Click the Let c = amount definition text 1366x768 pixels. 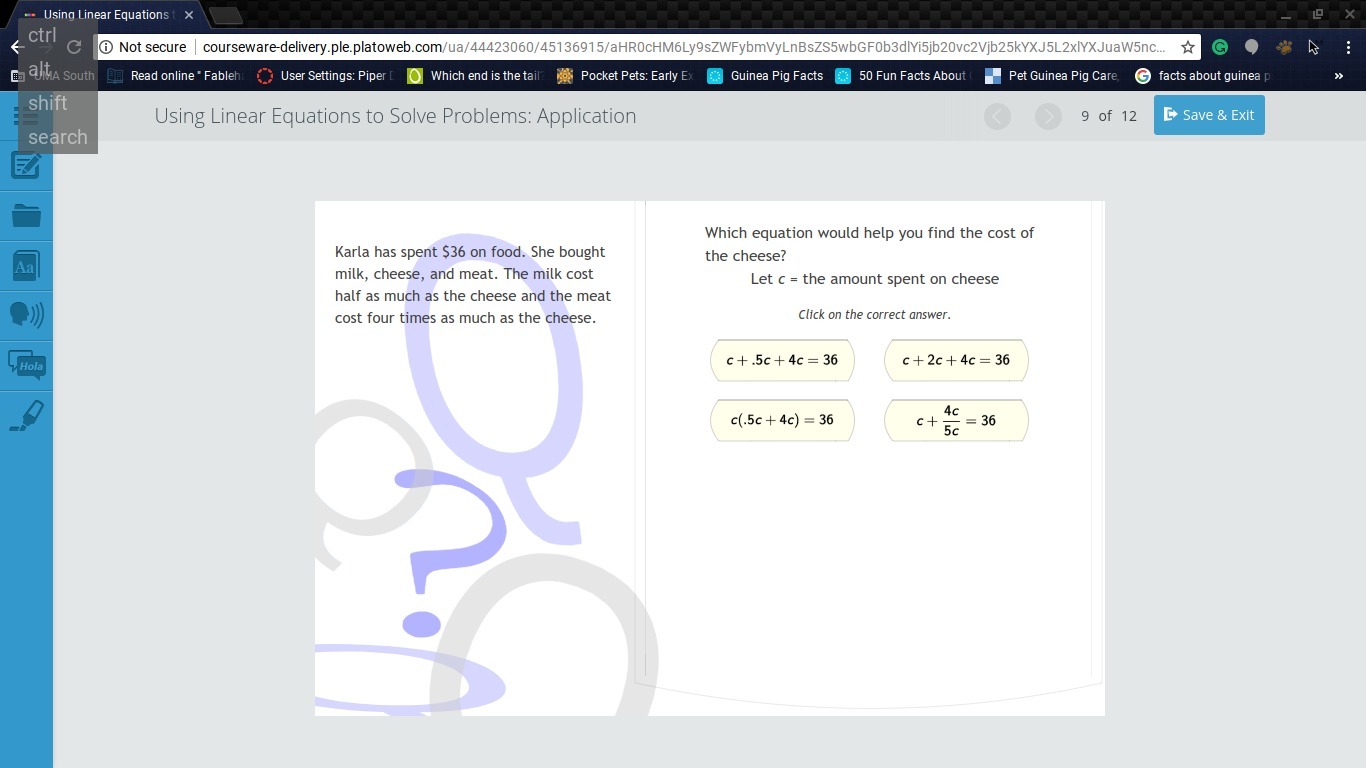[875, 279]
